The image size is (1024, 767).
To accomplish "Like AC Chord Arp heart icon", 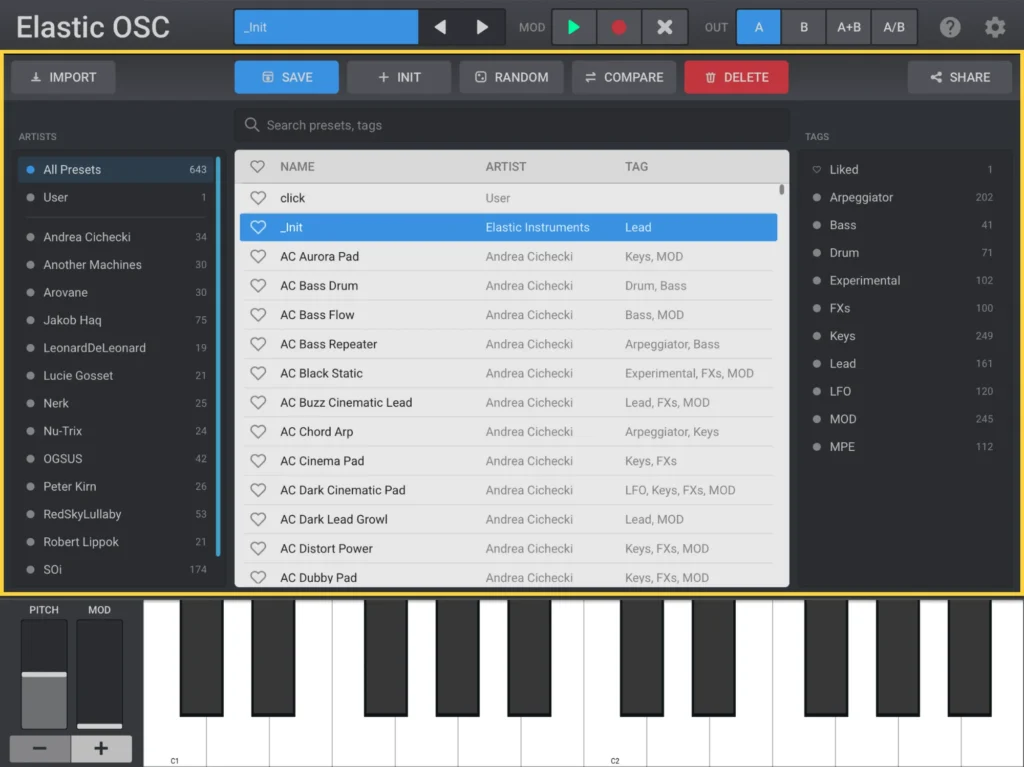I will click(258, 431).
